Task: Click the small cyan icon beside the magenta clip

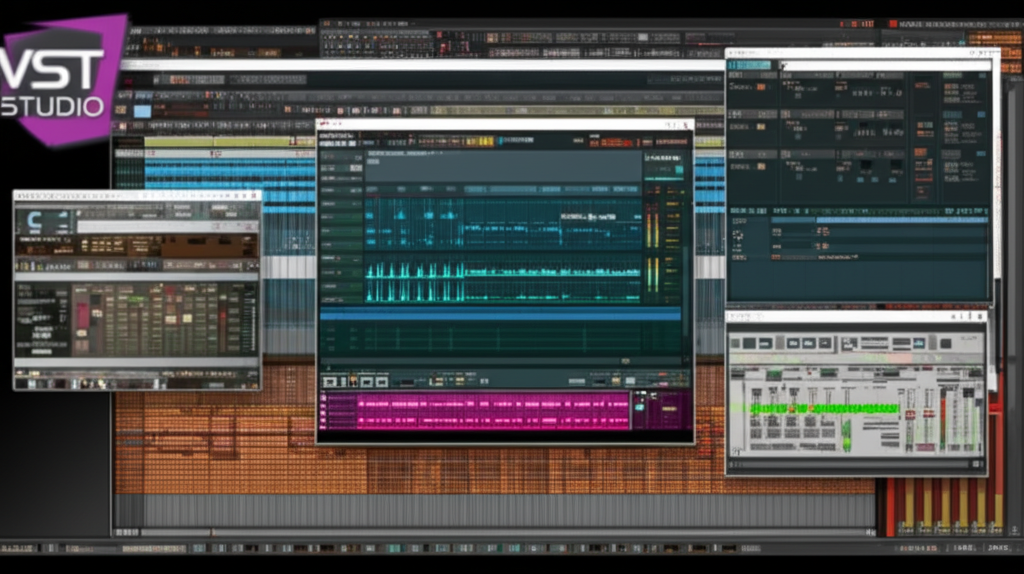Action: [640, 407]
